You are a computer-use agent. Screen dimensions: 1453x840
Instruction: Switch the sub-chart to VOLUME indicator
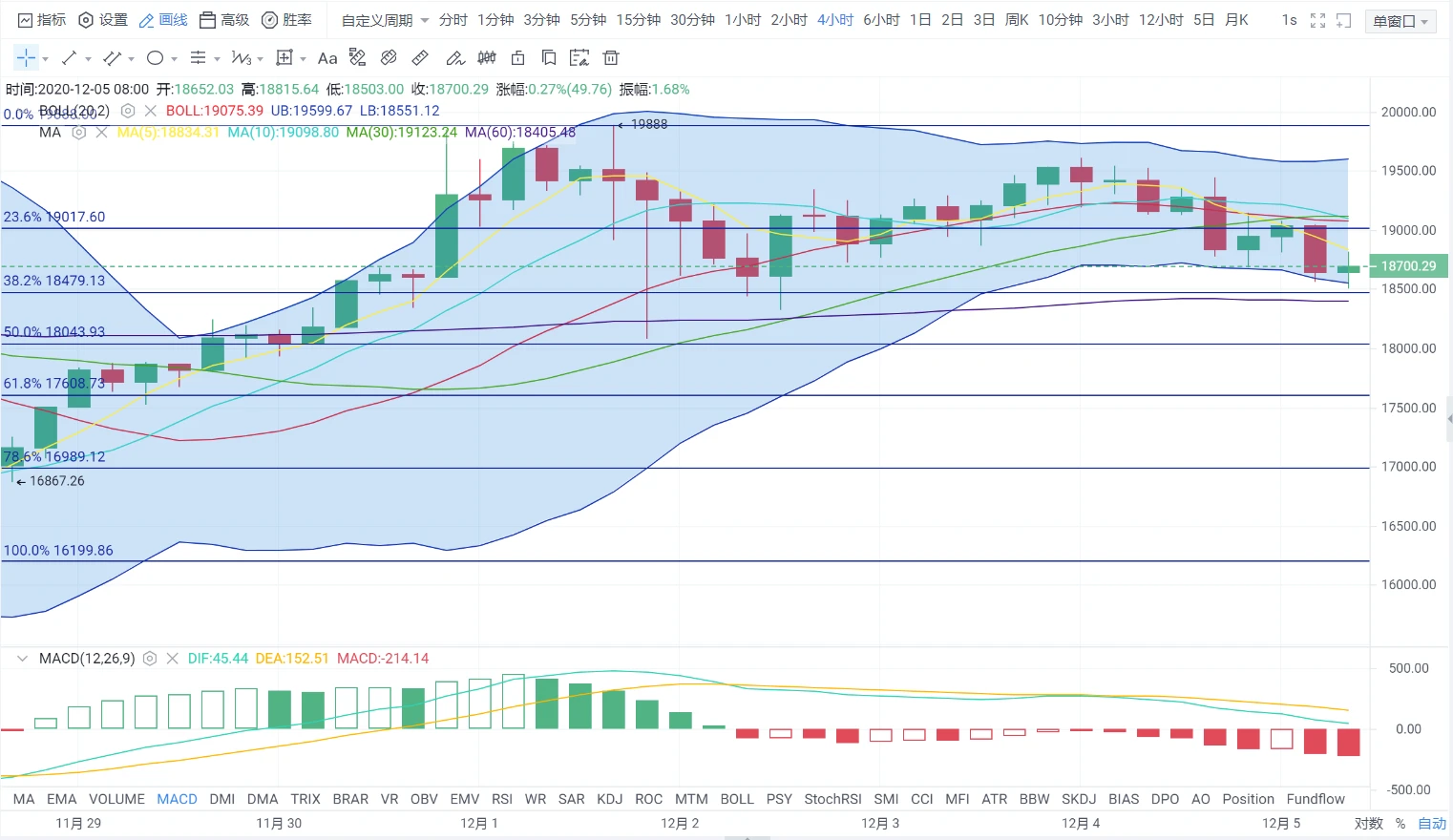tap(116, 799)
